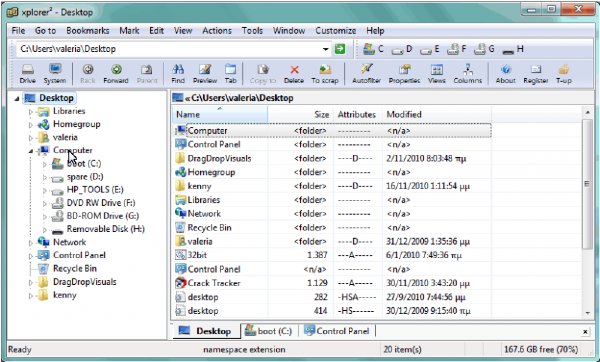Open the File menu
This screenshot has width=600, height=362.
18,31
